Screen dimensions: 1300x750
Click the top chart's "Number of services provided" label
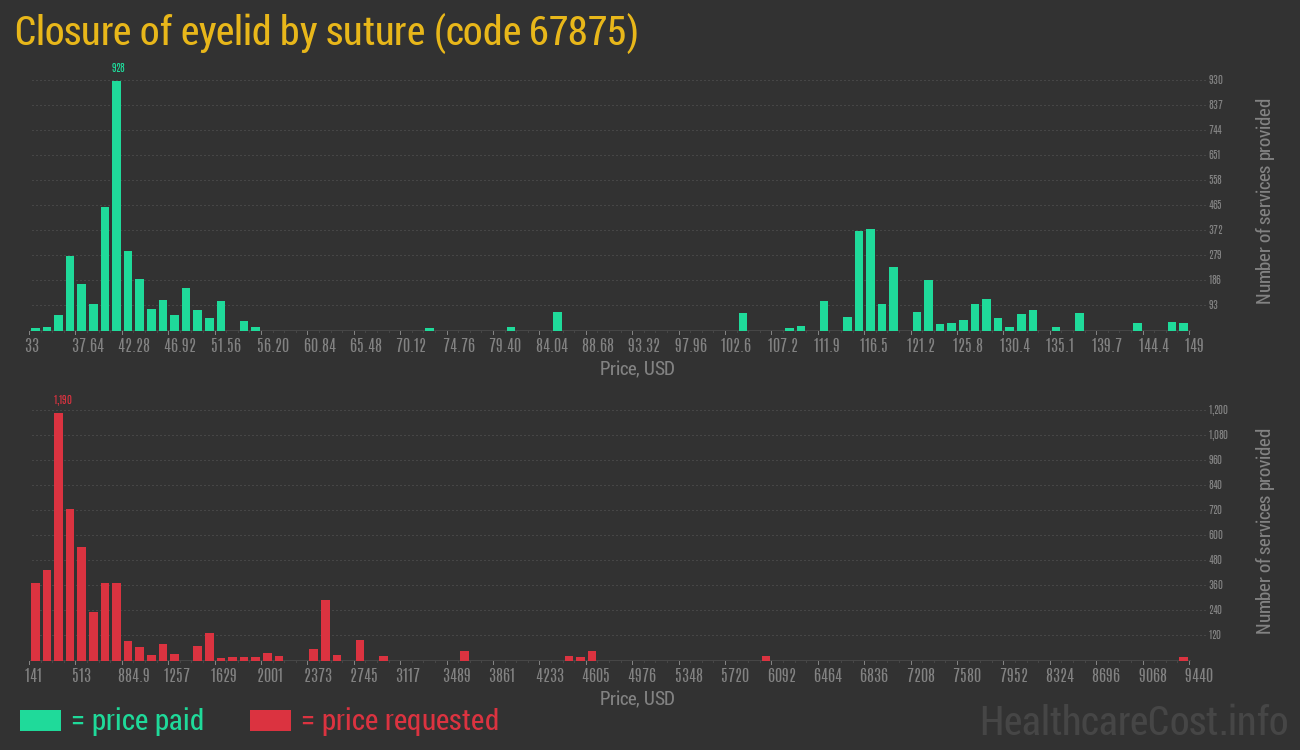pyautogui.click(x=1264, y=202)
